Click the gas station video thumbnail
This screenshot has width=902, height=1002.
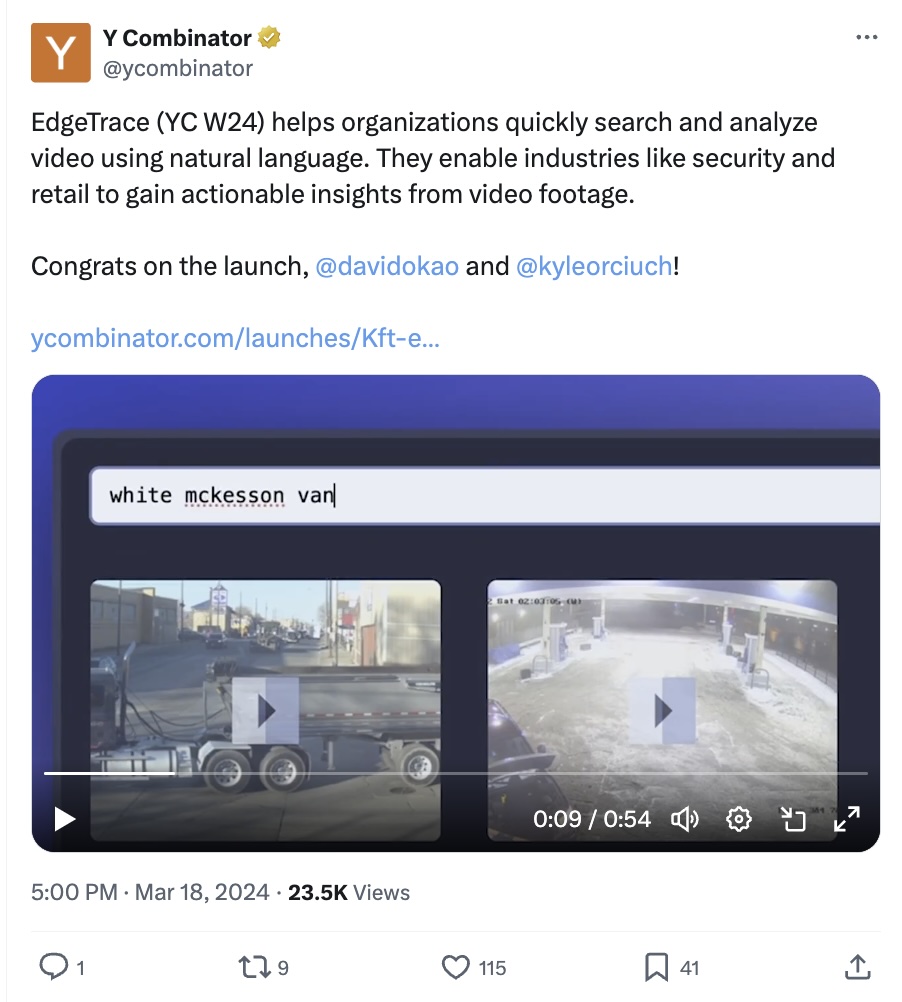click(662, 710)
